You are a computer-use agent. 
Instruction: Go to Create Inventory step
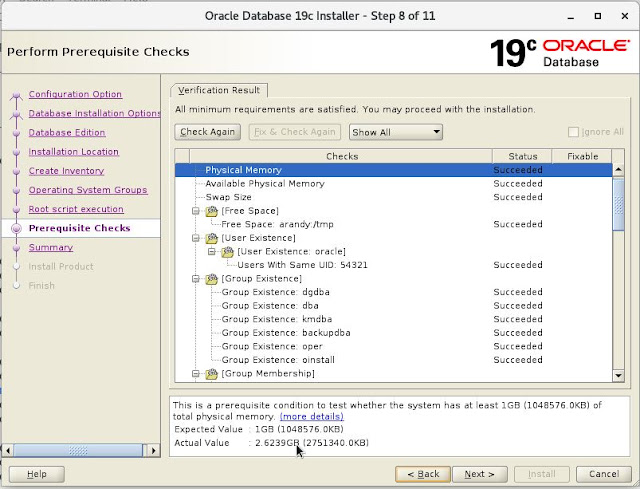67,171
